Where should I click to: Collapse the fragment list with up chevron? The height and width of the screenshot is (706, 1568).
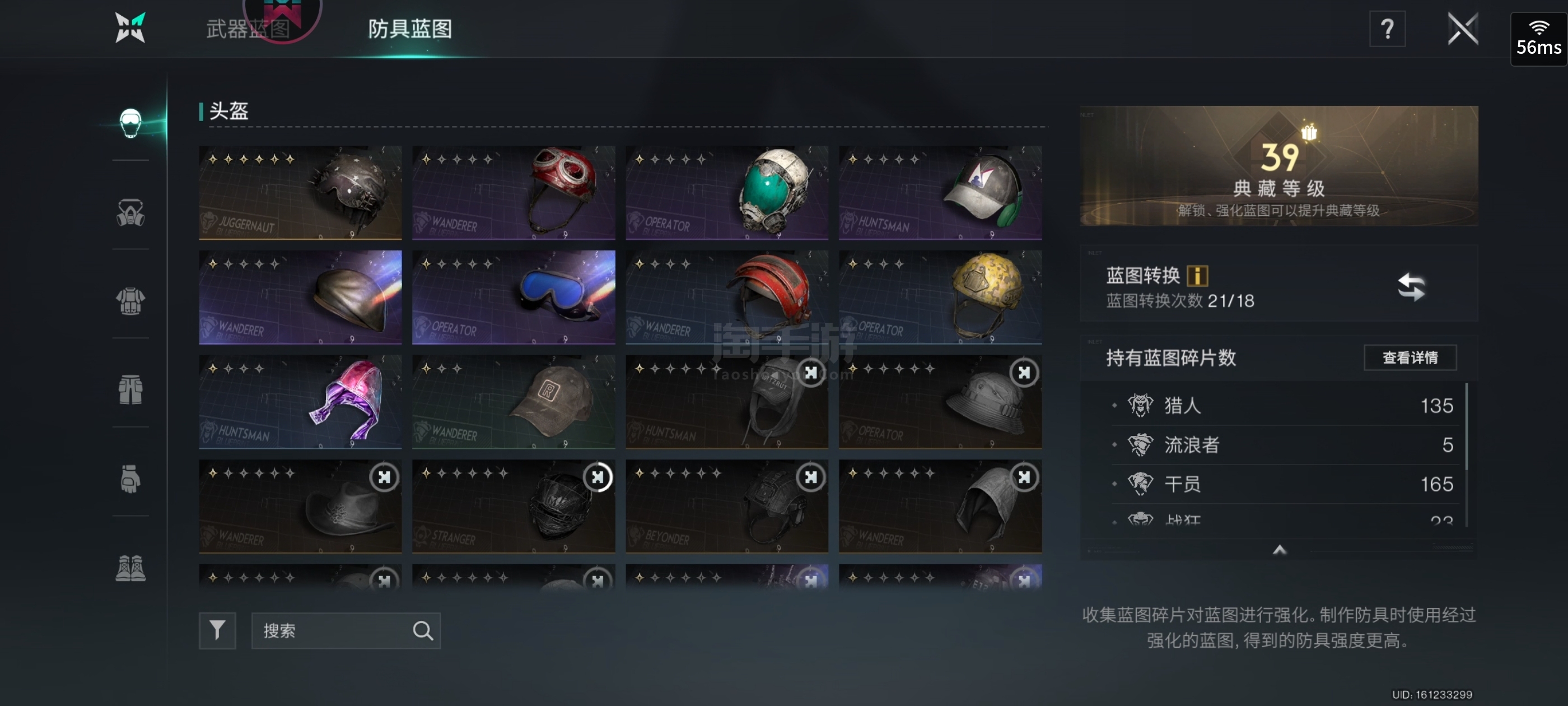click(1279, 550)
